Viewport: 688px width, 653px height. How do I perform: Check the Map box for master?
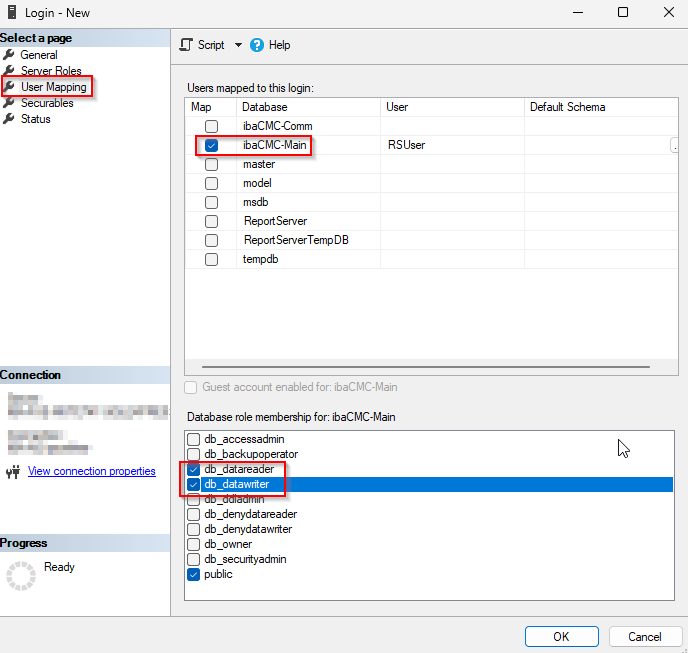coord(211,165)
